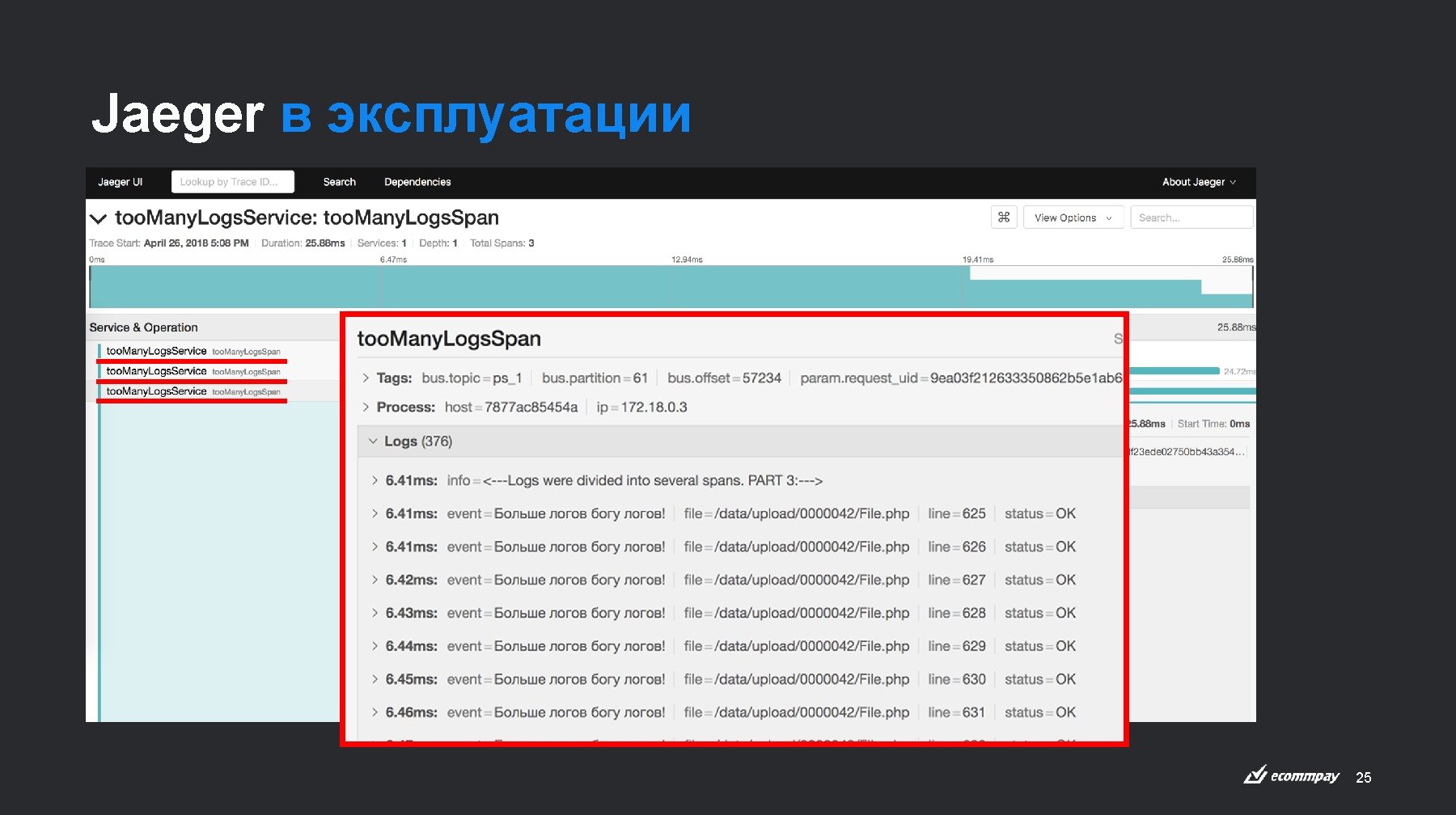Image resolution: width=1456 pixels, height=815 pixels.
Task: Expand log entry with line=629
Action: 375,646
